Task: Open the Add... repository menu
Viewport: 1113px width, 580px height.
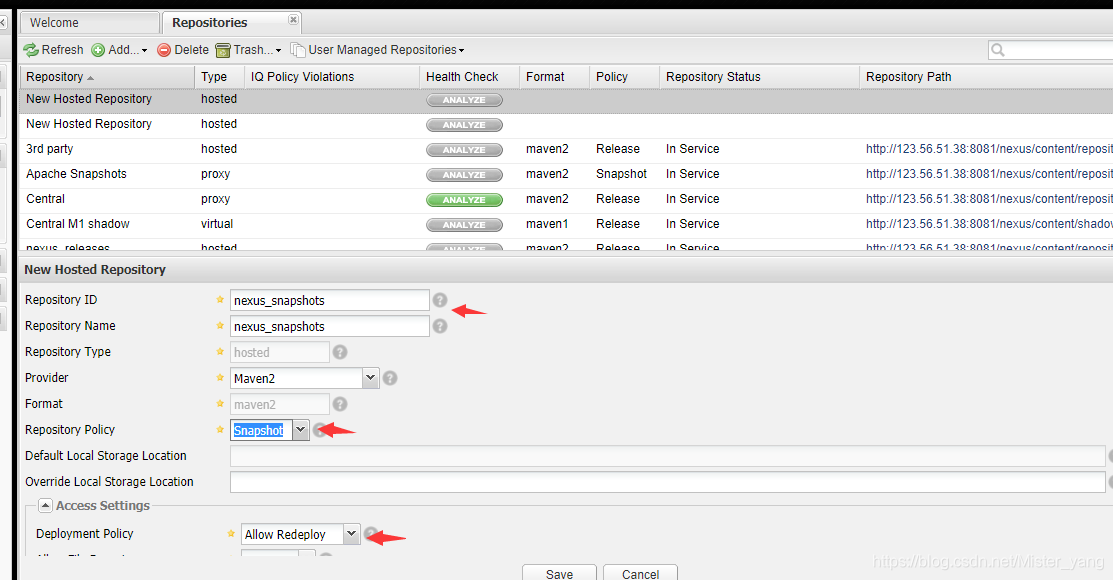Action: pos(119,50)
